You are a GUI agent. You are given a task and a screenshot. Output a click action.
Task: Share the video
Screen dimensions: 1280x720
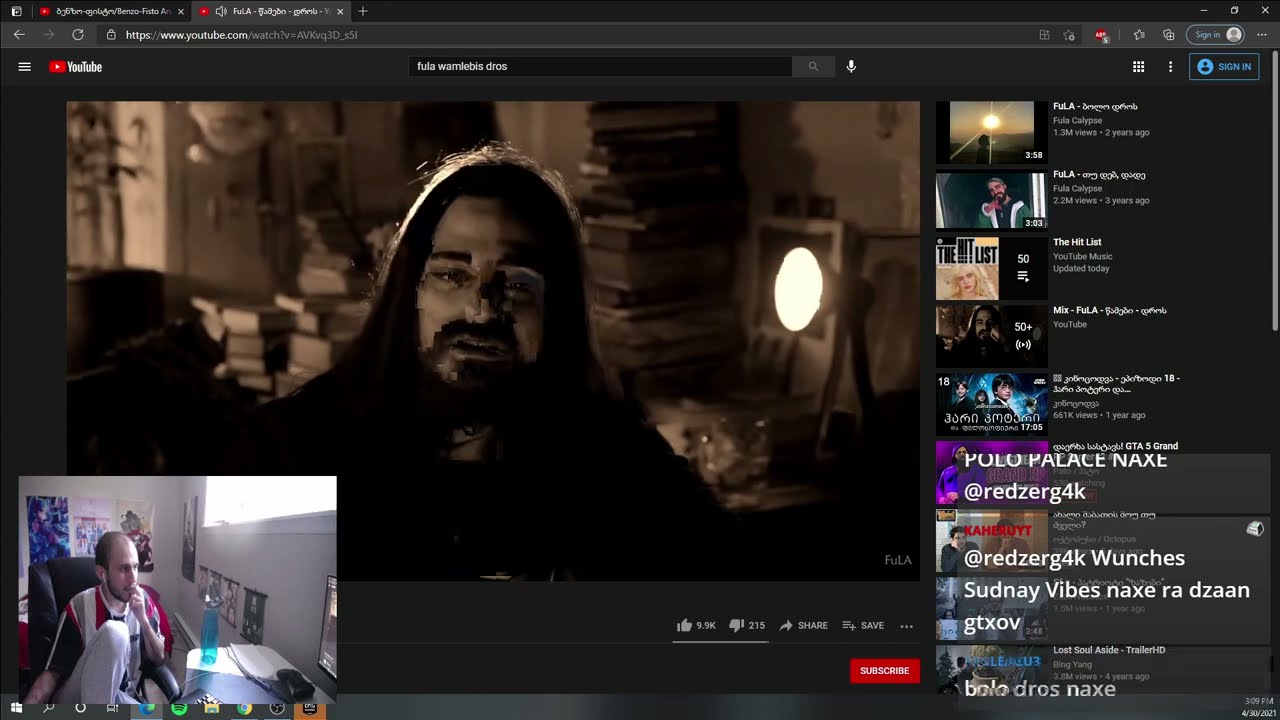[803, 626]
